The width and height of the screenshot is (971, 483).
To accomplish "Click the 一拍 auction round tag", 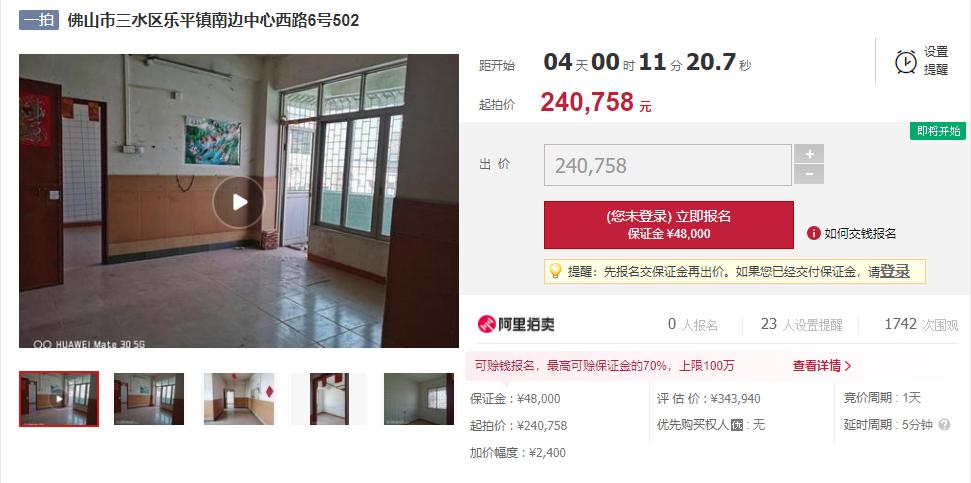I will (x=38, y=20).
